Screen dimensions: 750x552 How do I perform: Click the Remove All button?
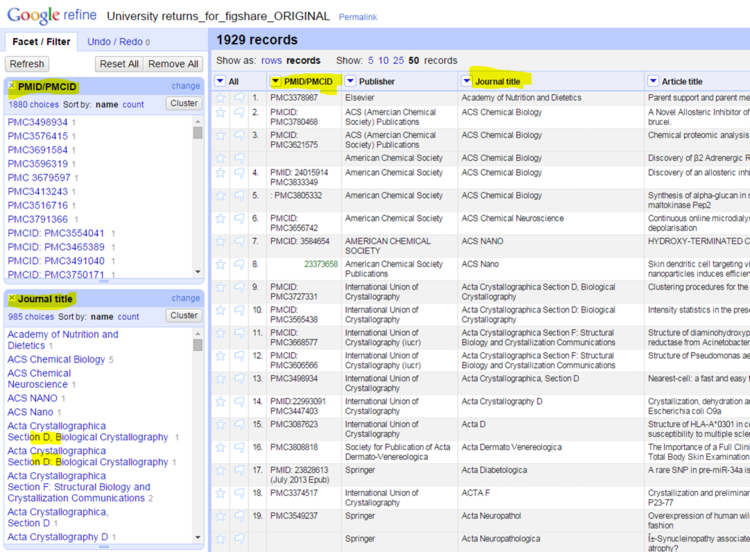[x=173, y=64]
